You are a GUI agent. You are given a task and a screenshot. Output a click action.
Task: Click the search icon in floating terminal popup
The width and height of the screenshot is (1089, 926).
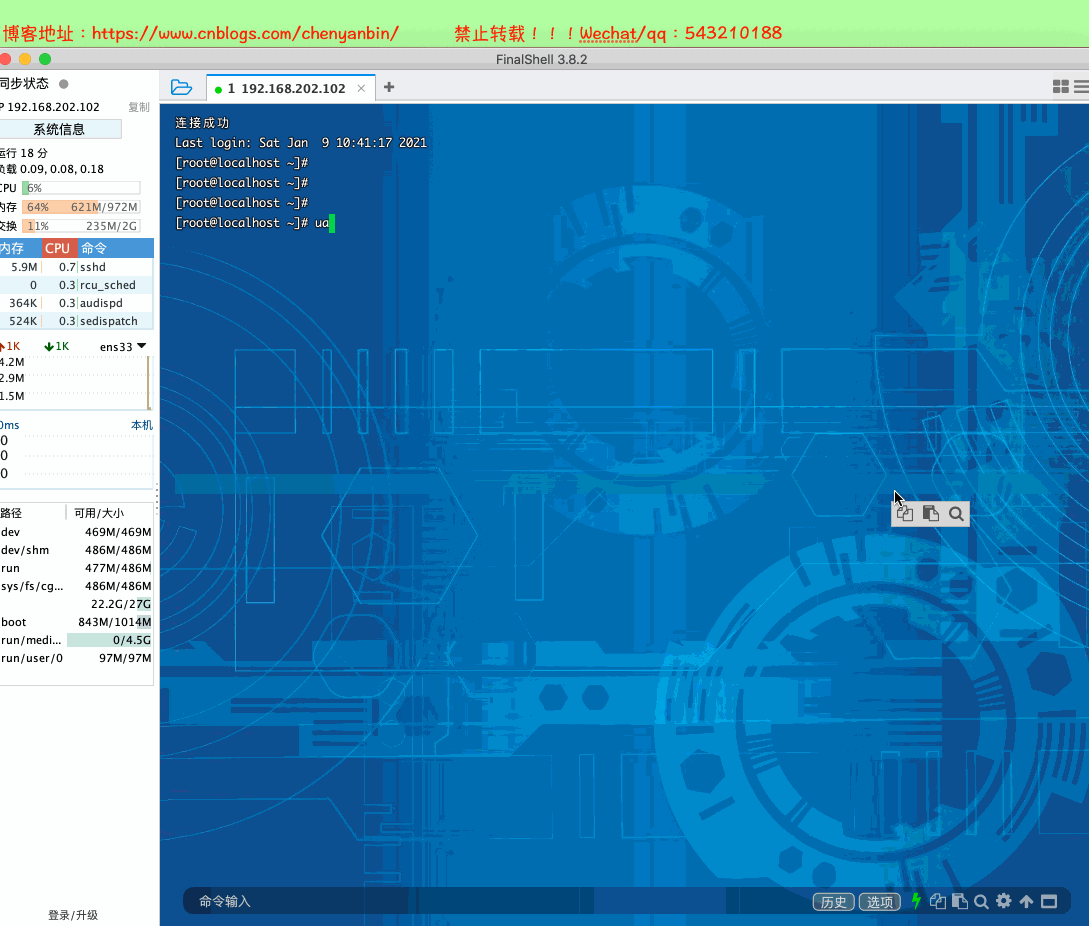(x=956, y=513)
